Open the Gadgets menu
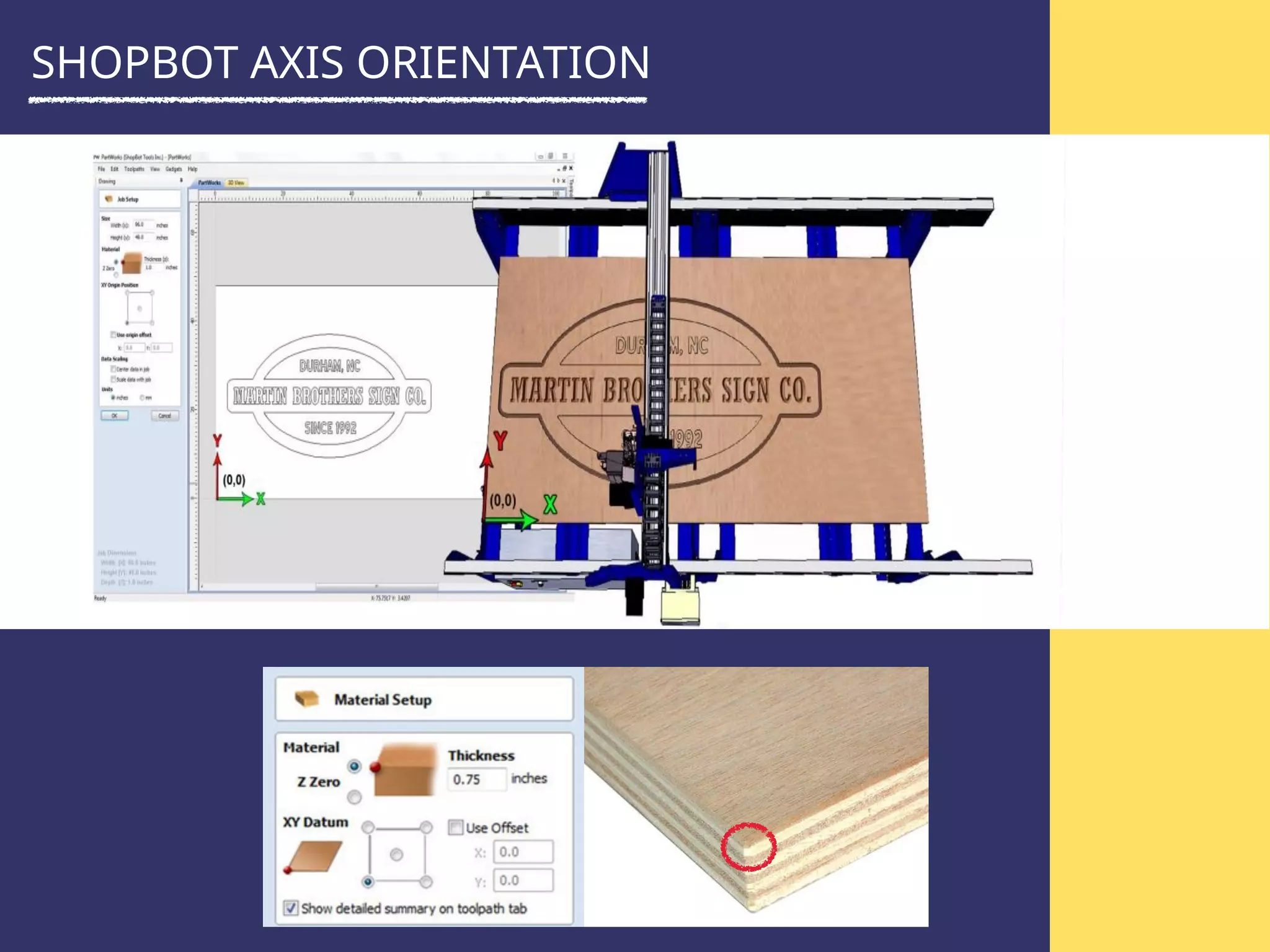 coord(174,169)
